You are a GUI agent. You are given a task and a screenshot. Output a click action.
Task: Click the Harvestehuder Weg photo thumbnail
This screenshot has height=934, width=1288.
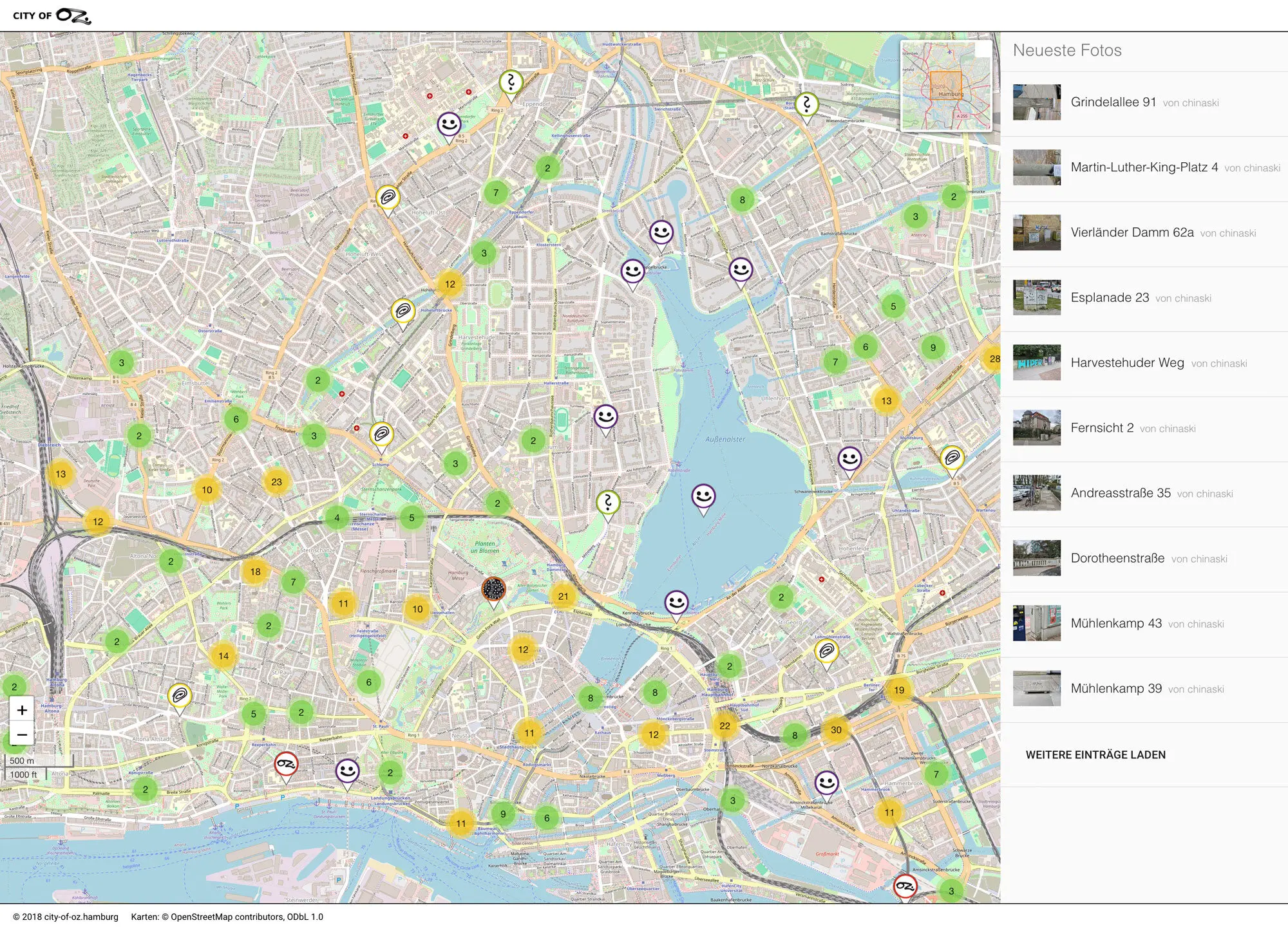point(1036,362)
